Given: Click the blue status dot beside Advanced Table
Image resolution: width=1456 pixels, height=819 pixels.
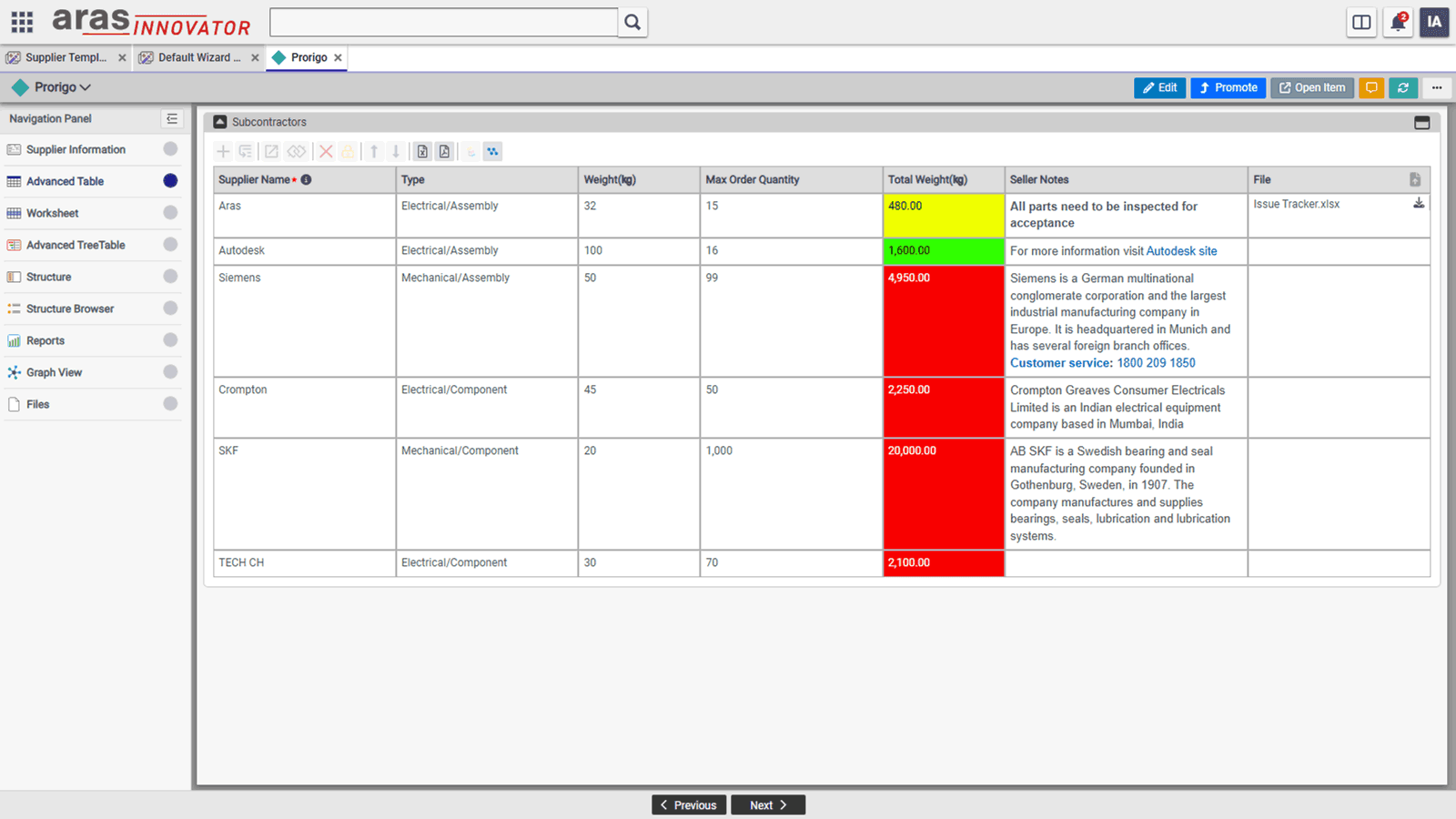Looking at the screenshot, I should click(170, 180).
